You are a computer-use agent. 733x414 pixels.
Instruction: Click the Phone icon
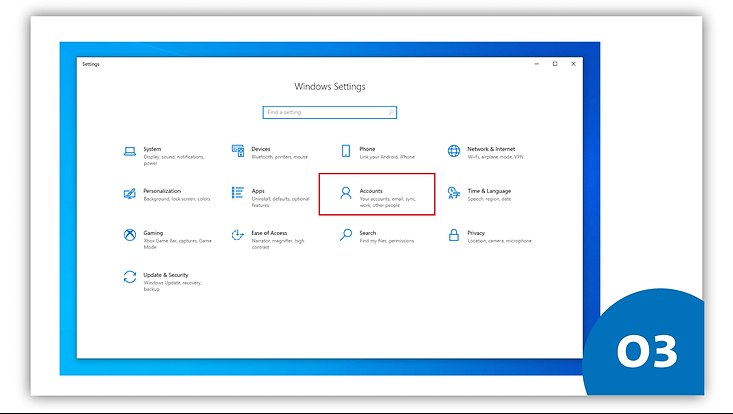tap(346, 151)
